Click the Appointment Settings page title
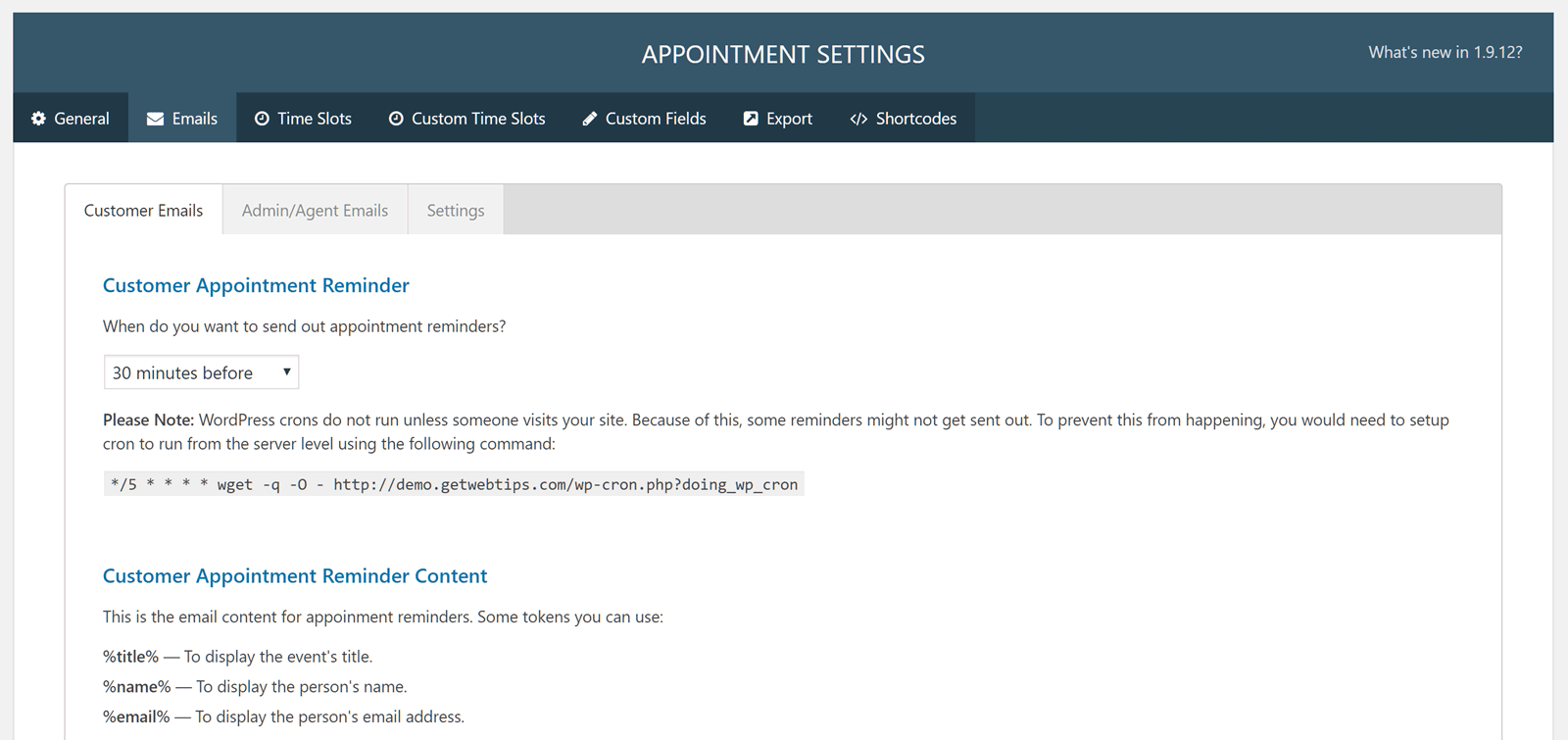This screenshot has height=740, width=1568. [x=783, y=55]
